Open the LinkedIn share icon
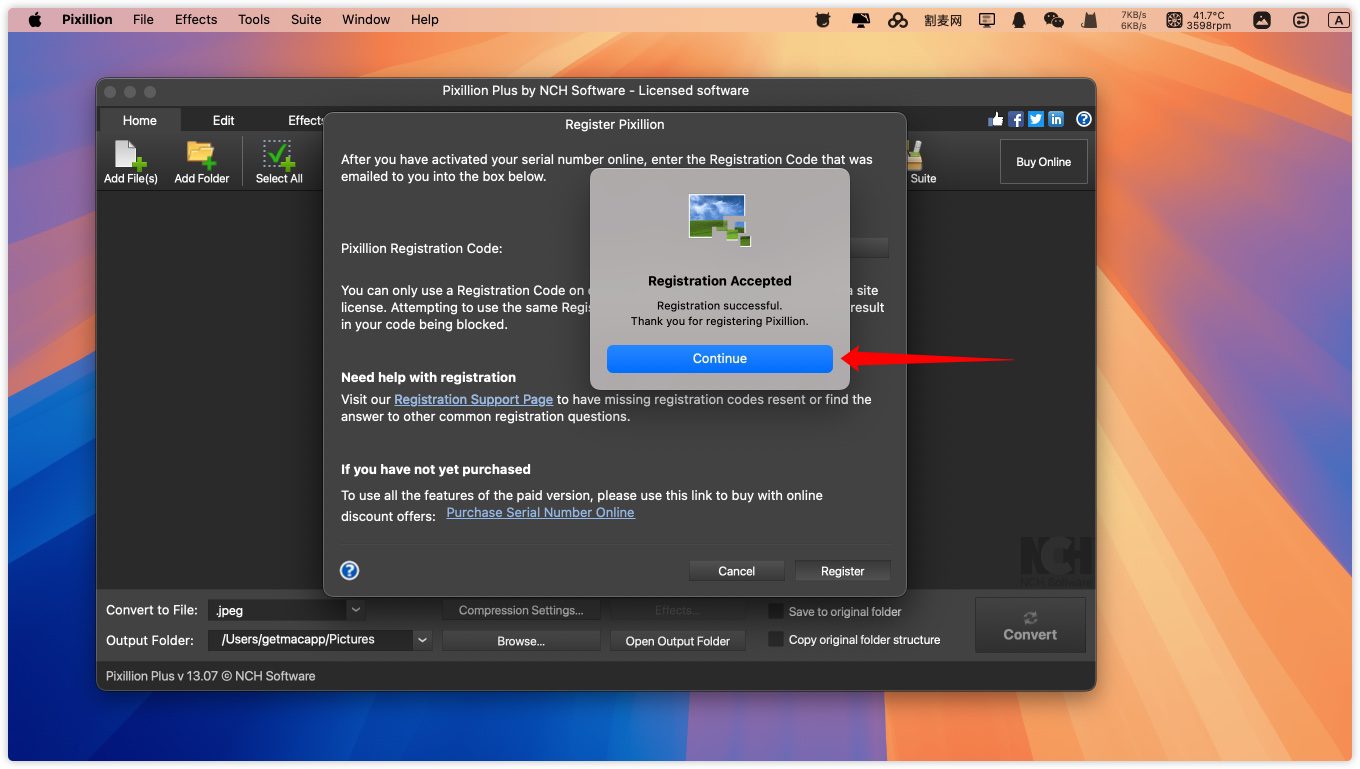This screenshot has width=1360, height=769. 1056,119
